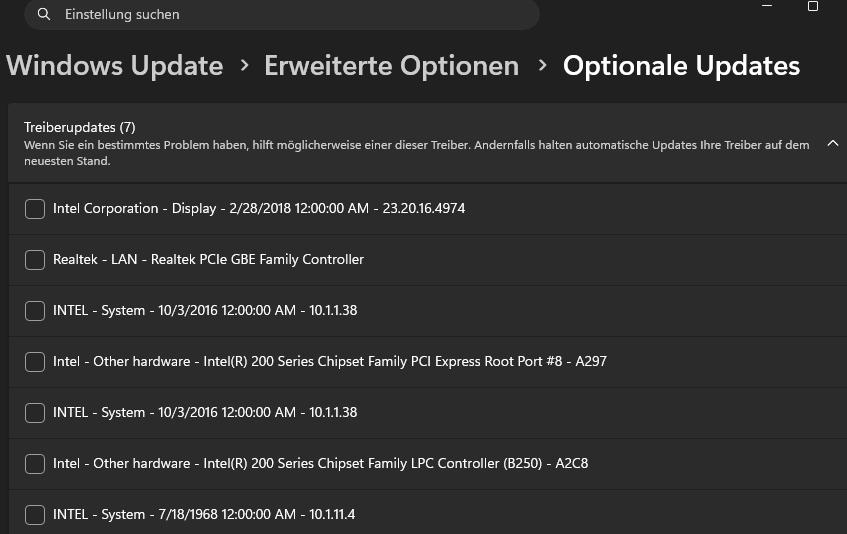Check the second INTEL System 10.1.1.38 checkbox
The height and width of the screenshot is (534, 847).
35,413
